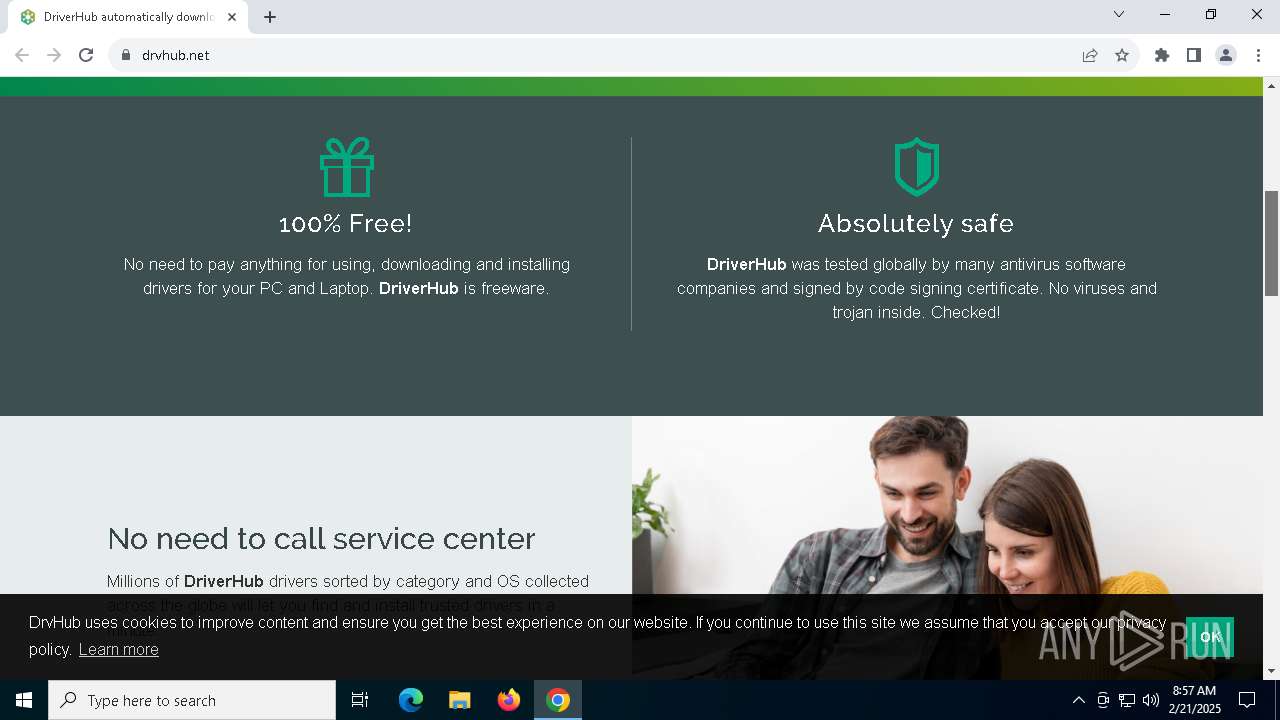The image size is (1280, 720).
Task: Click the page vertical scrollbar thumb
Action: (1271, 243)
